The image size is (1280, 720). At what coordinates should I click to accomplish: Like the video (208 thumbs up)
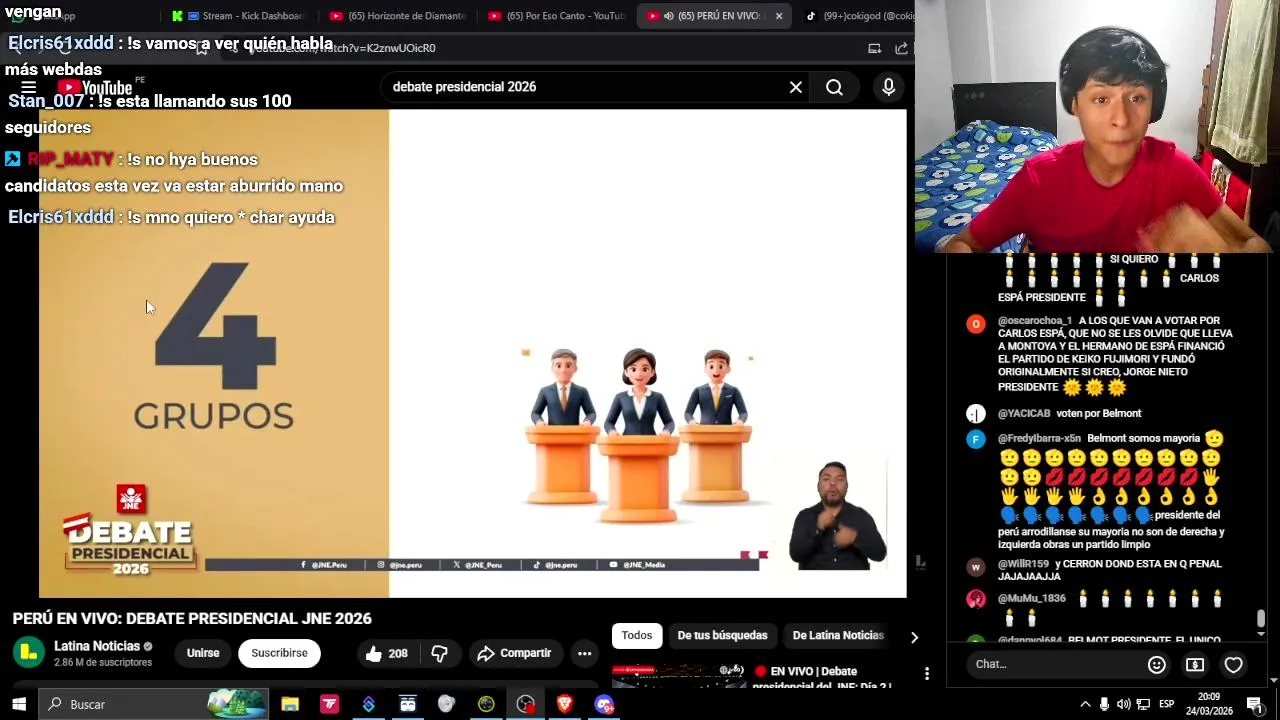pyautogui.click(x=387, y=653)
